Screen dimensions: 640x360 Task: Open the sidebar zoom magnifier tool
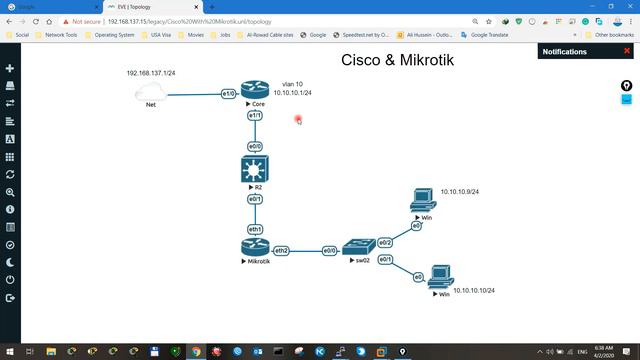(10, 192)
